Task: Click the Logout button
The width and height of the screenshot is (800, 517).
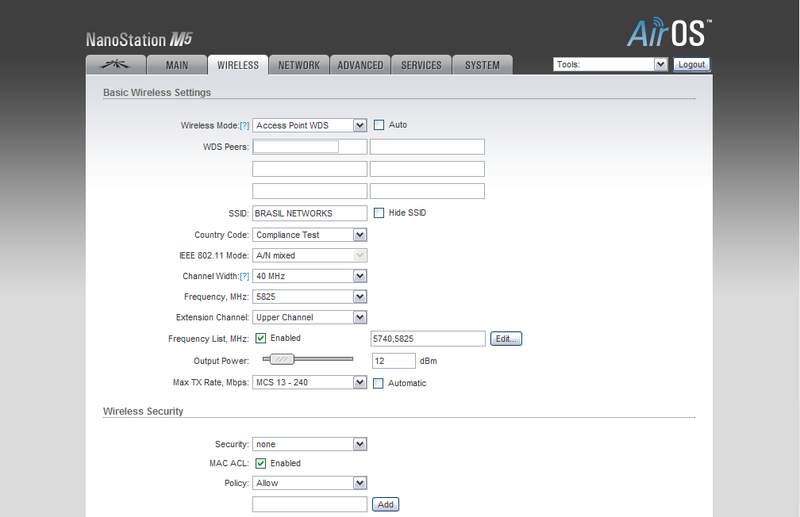Action: 691,64
